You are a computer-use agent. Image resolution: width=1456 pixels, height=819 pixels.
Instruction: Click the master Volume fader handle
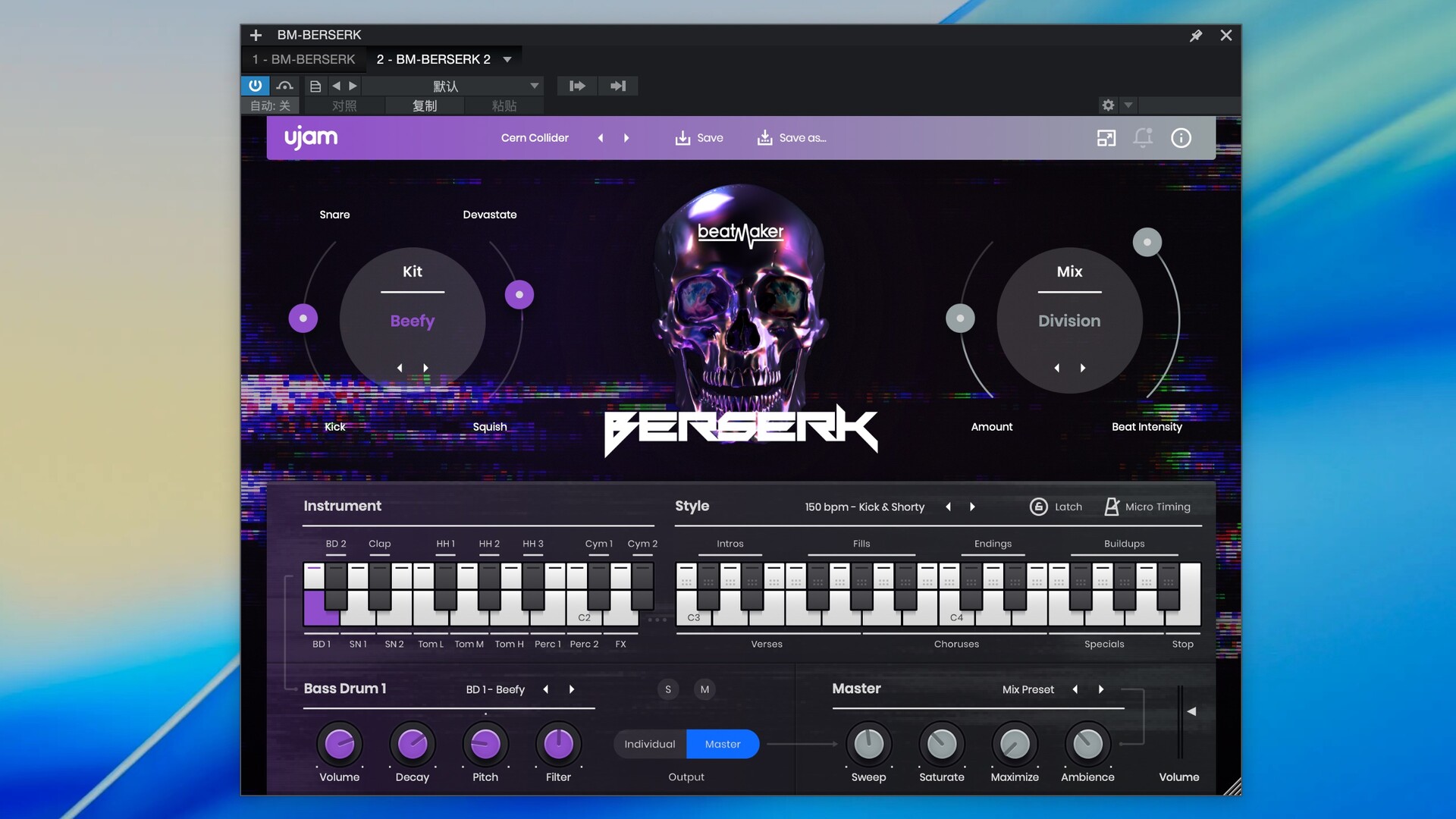1191,711
